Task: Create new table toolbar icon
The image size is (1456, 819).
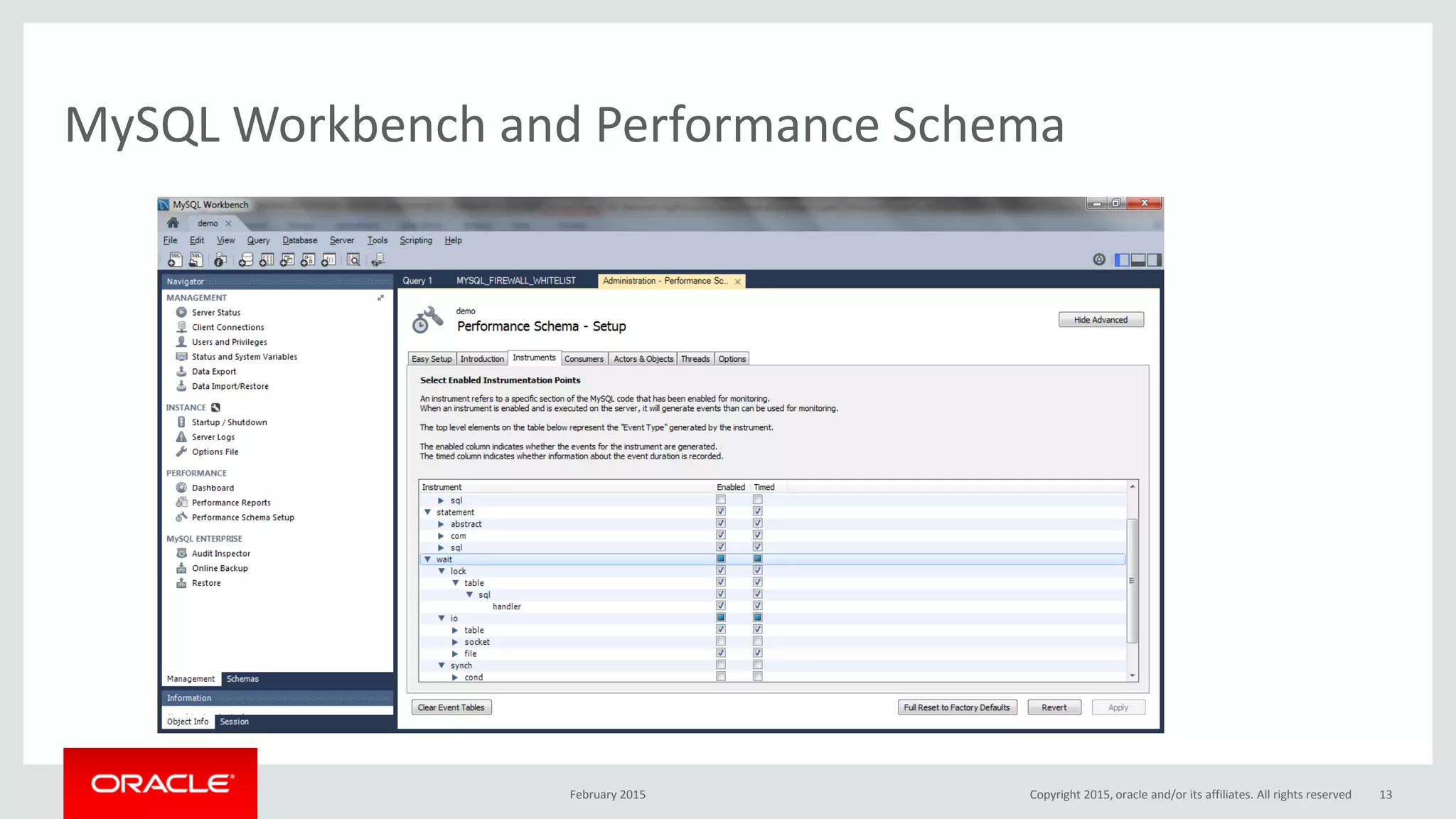Action: (266, 260)
